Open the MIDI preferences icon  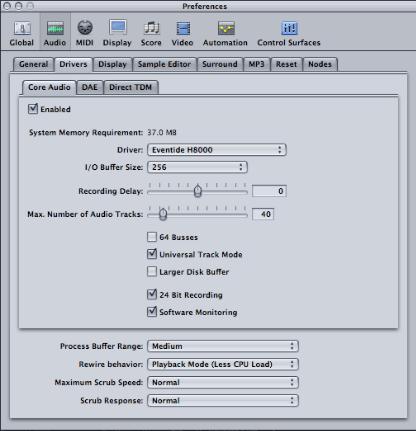click(x=85, y=28)
